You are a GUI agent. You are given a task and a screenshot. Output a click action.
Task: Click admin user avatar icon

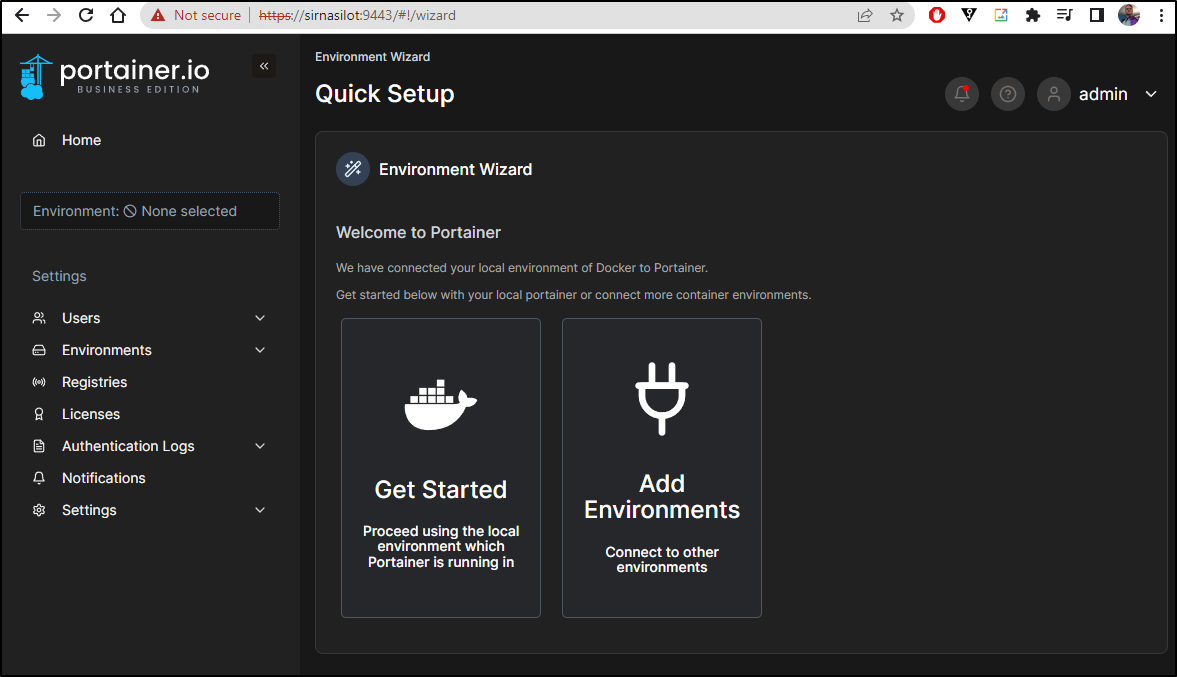(1054, 94)
